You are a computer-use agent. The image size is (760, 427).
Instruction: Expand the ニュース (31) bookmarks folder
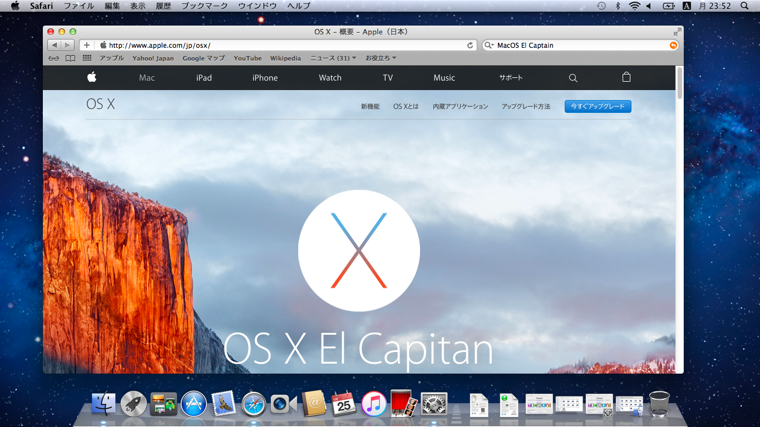333,58
